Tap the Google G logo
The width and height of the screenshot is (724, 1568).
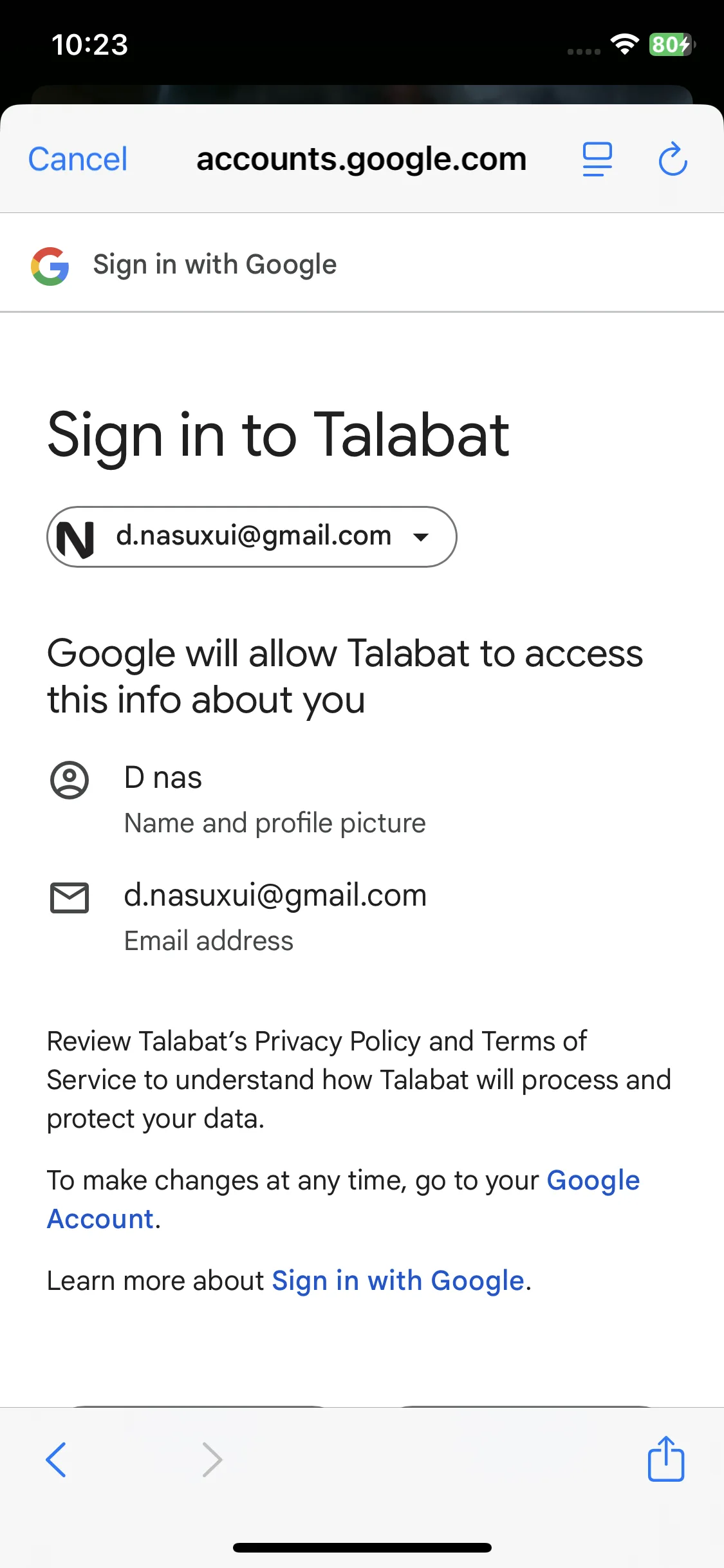click(x=50, y=266)
